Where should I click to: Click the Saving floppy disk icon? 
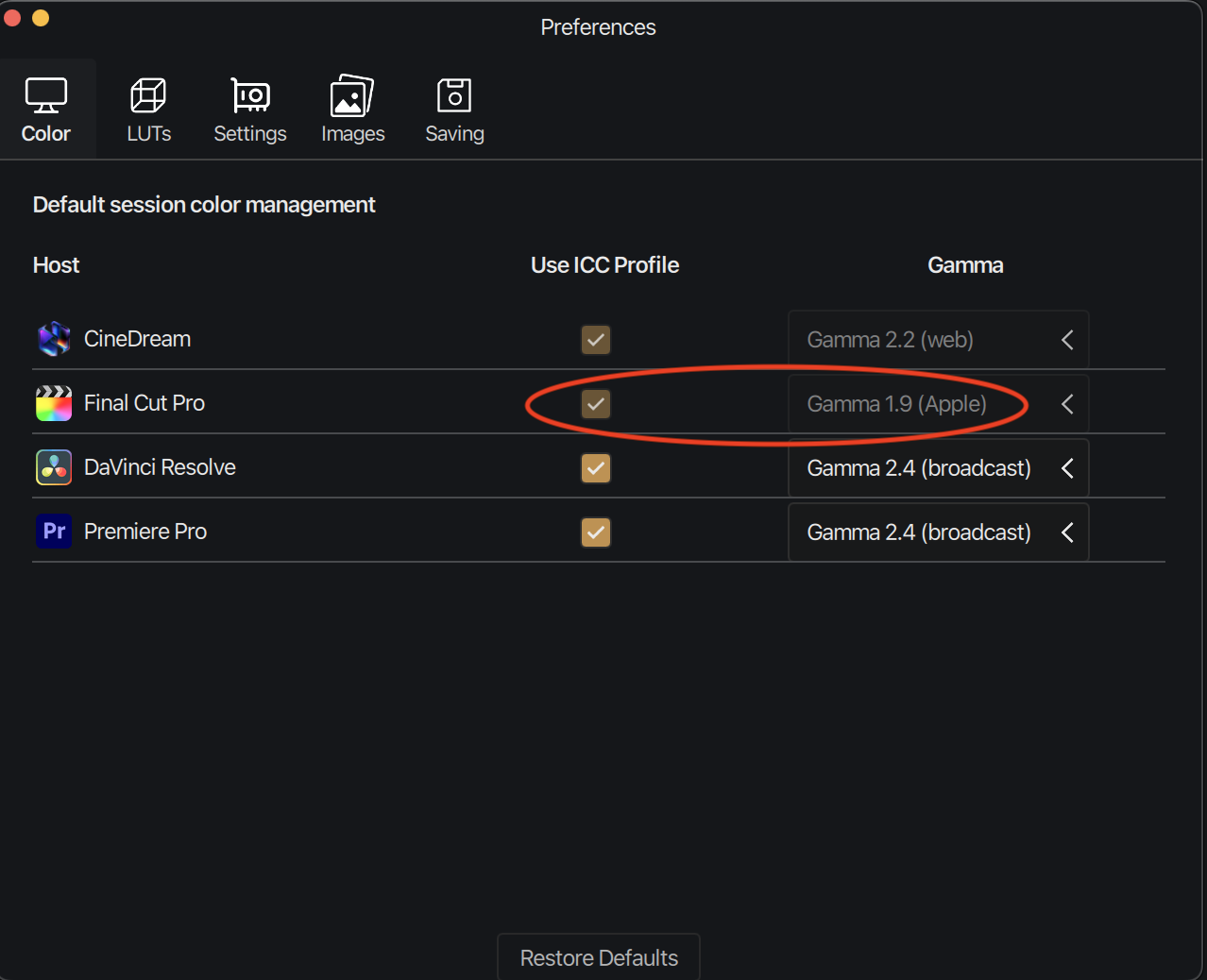454,95
